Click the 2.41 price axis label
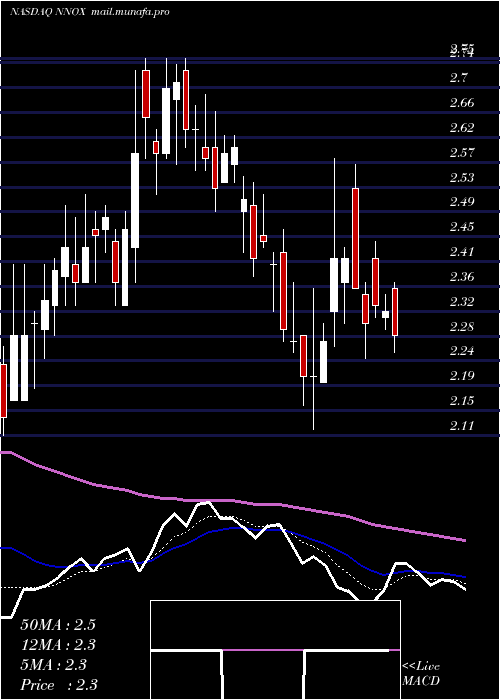The height and width of the screenshot is (700, 500). pyautogui.click(x=462, y=252)
